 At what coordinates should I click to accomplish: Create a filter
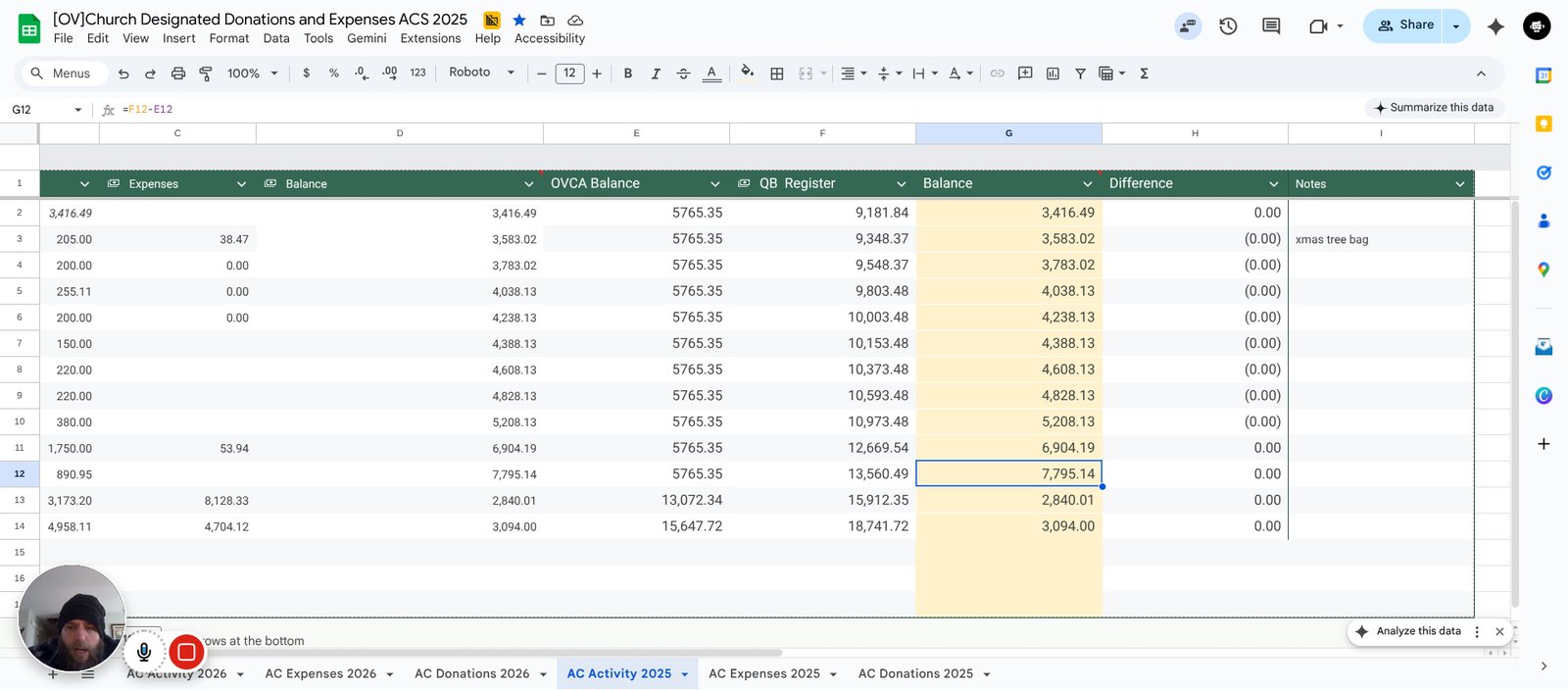[1080, 74]
